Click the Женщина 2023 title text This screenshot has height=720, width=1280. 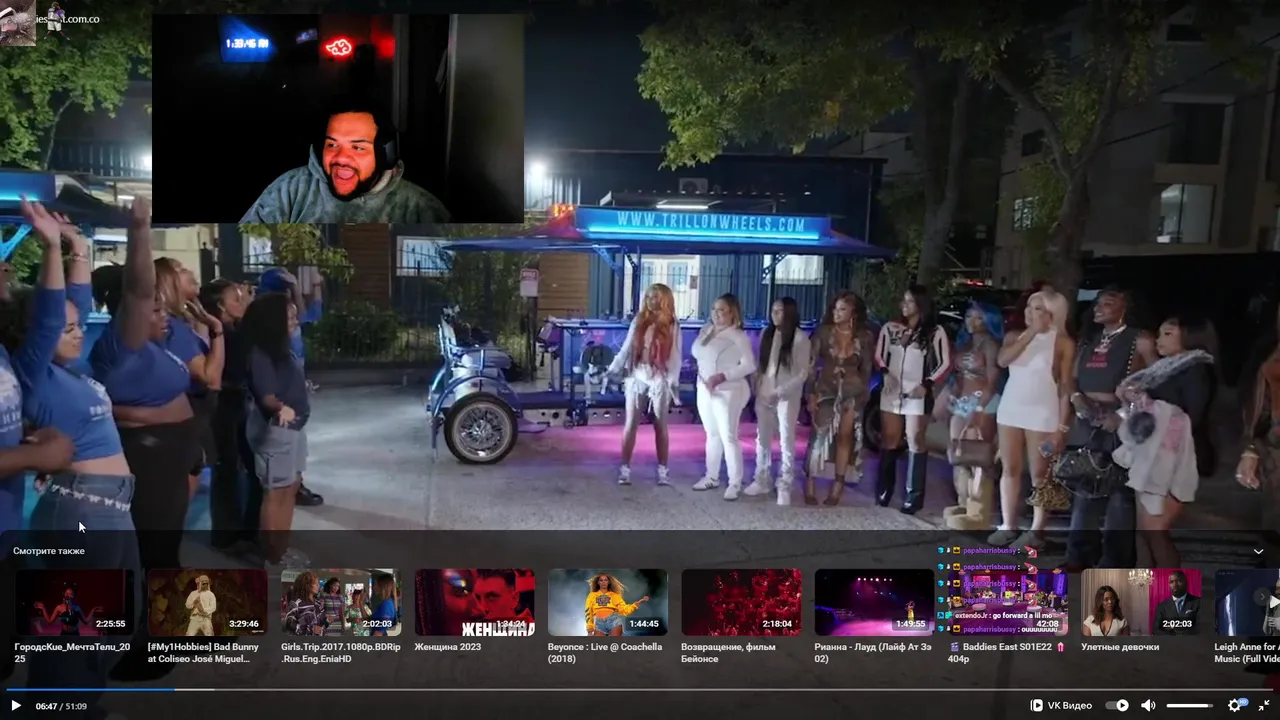click(447, 647)
